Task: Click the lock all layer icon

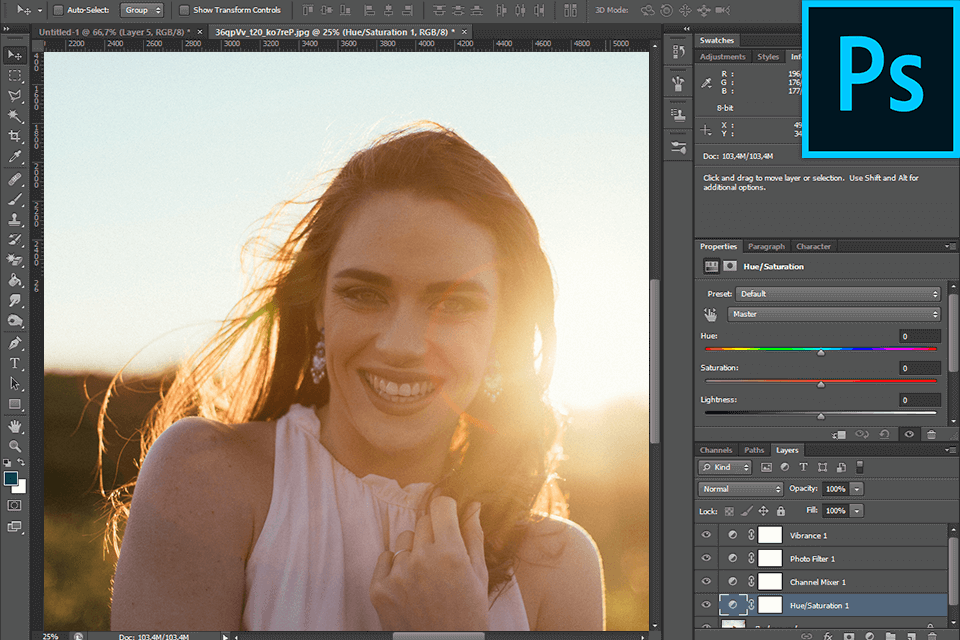Action: (x=780, y=511)
